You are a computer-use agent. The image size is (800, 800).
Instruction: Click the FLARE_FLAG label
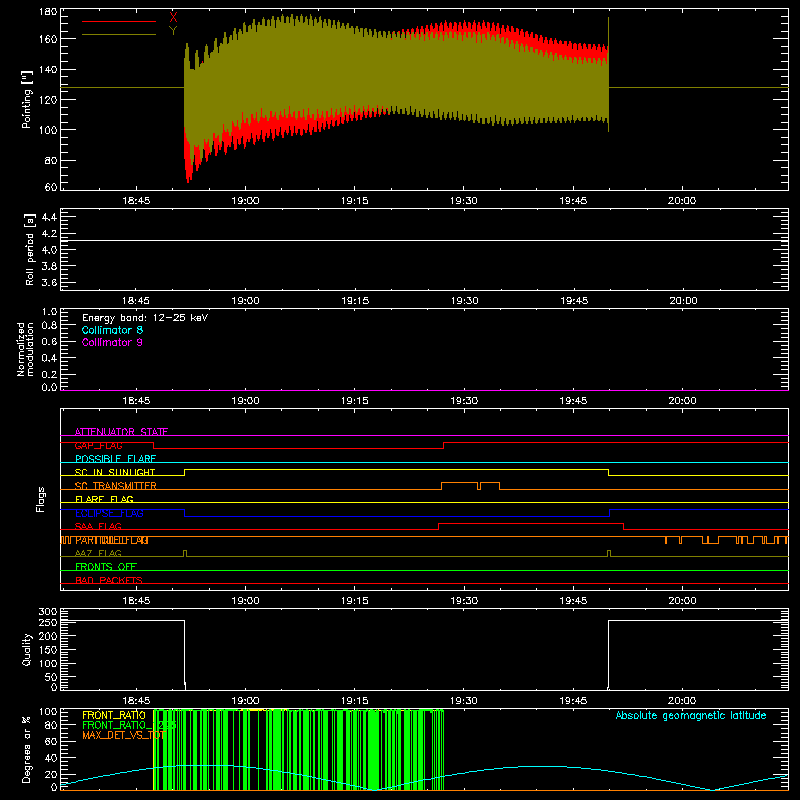coord(104,499)
